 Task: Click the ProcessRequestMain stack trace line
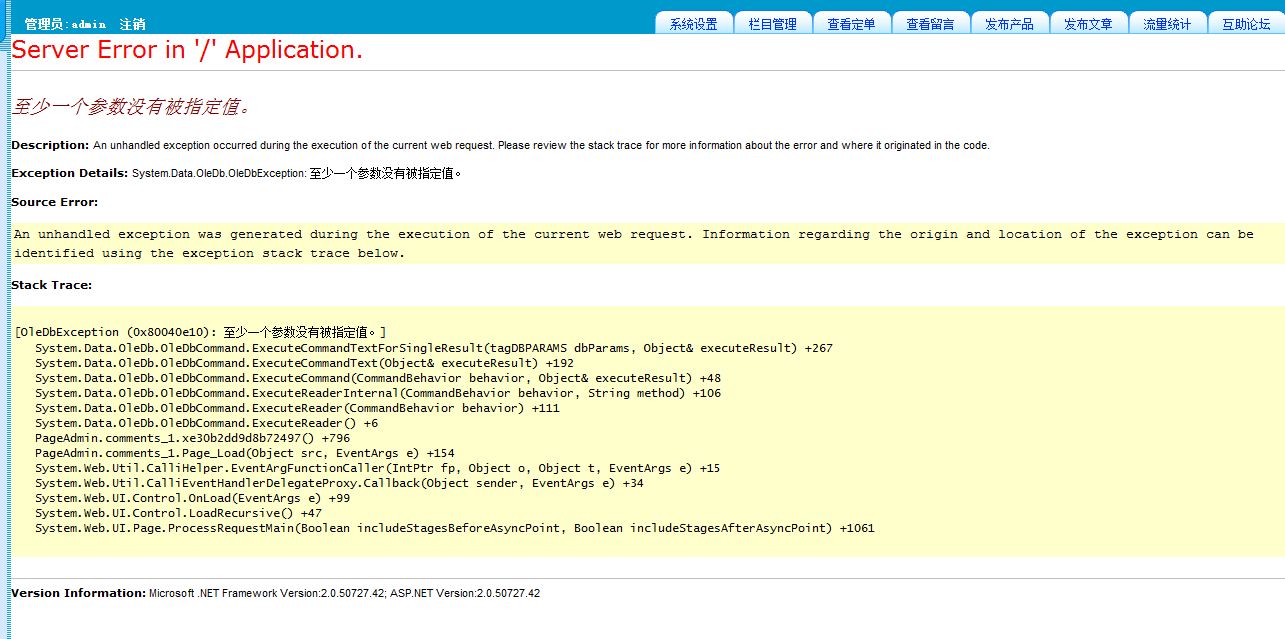pyautogui.click(x=454, y=528)
